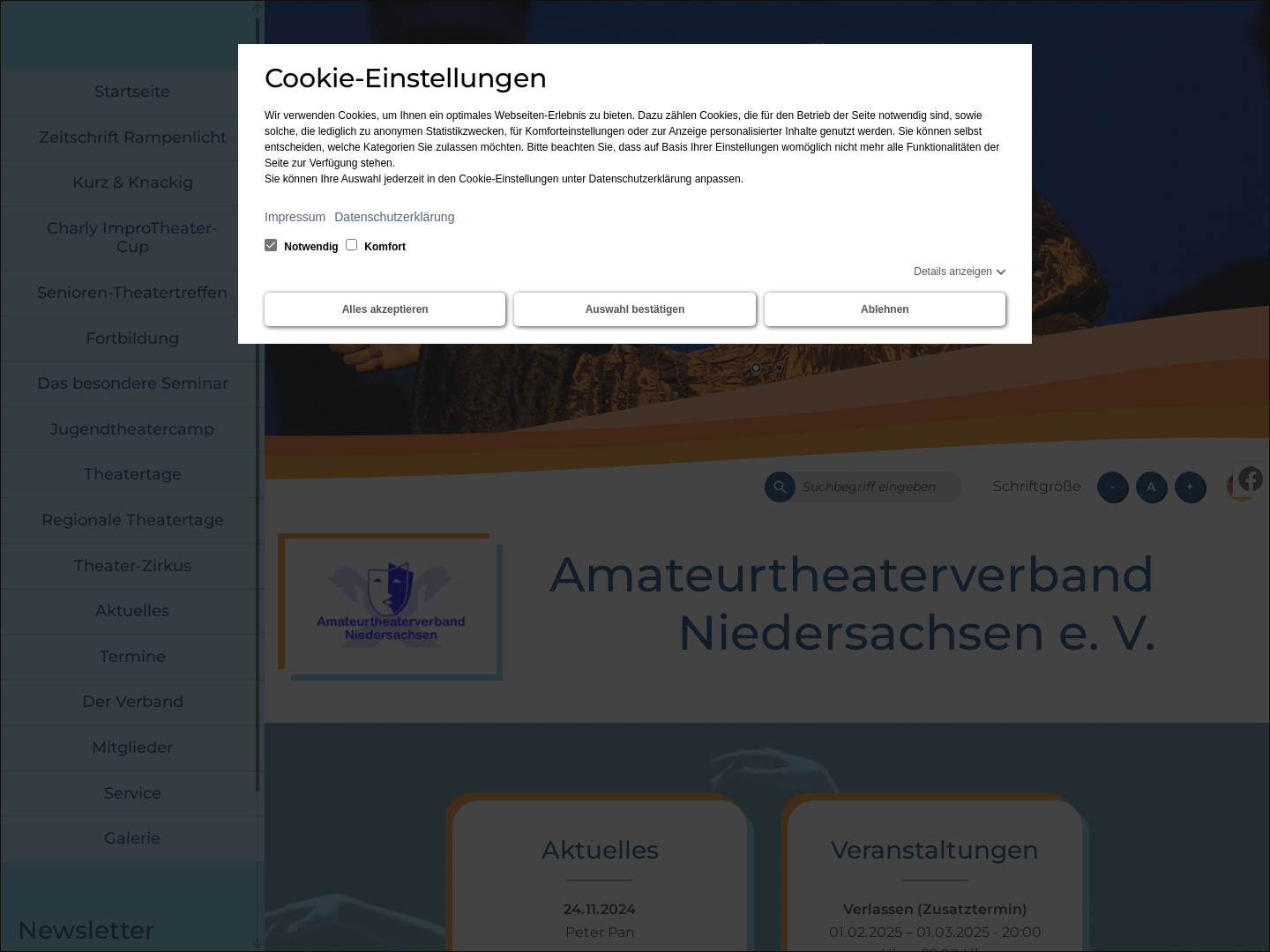Image resolution: width=1270 pixels, height=952 pixels.
Task: Open the Facebook icon link
Action: point(1251,479)
